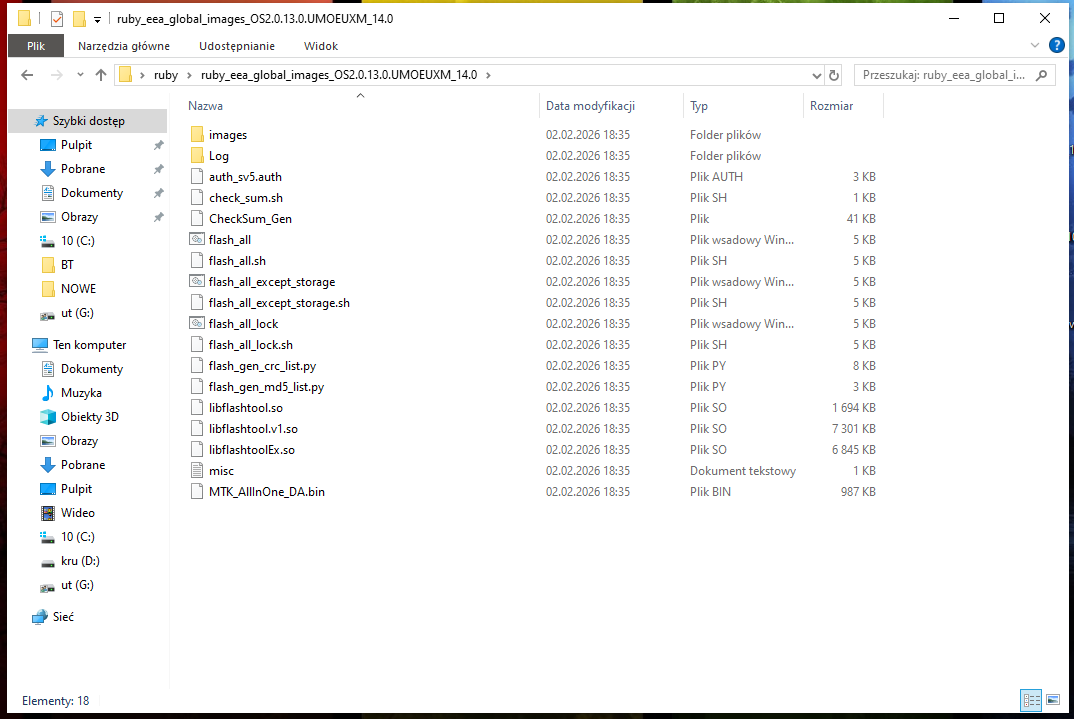Open the recent locations dropdown arrow
The height and width of the screenshot is (719, 1074).
[78, 75]
